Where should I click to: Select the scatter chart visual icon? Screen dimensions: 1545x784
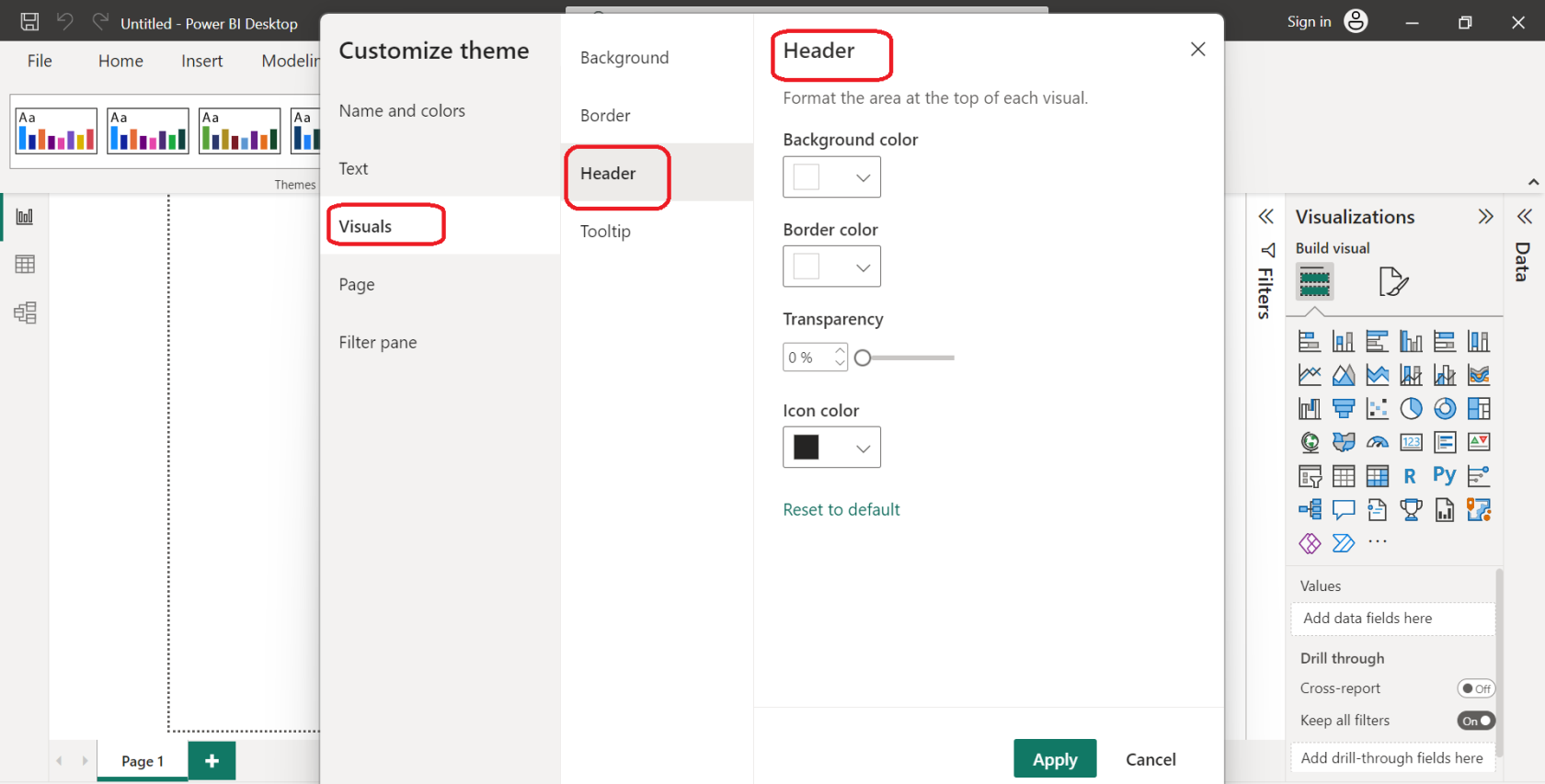1378,409
